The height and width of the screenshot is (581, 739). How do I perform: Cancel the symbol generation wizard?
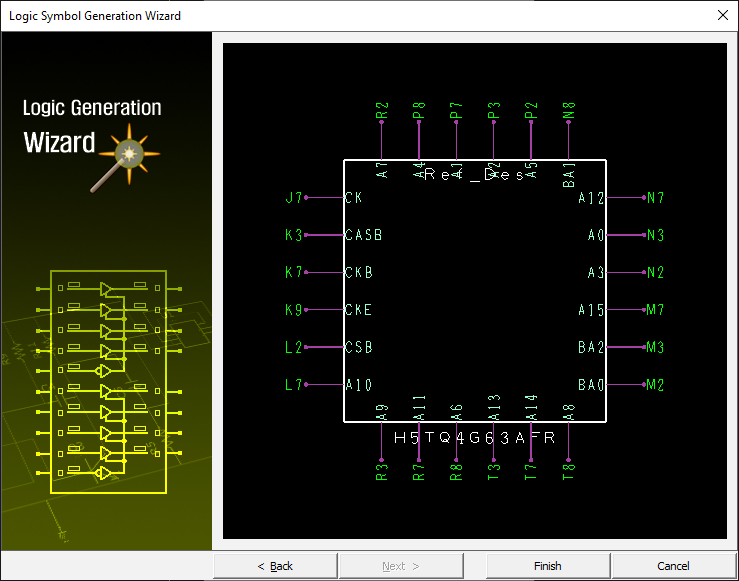[x=673, y=566]
